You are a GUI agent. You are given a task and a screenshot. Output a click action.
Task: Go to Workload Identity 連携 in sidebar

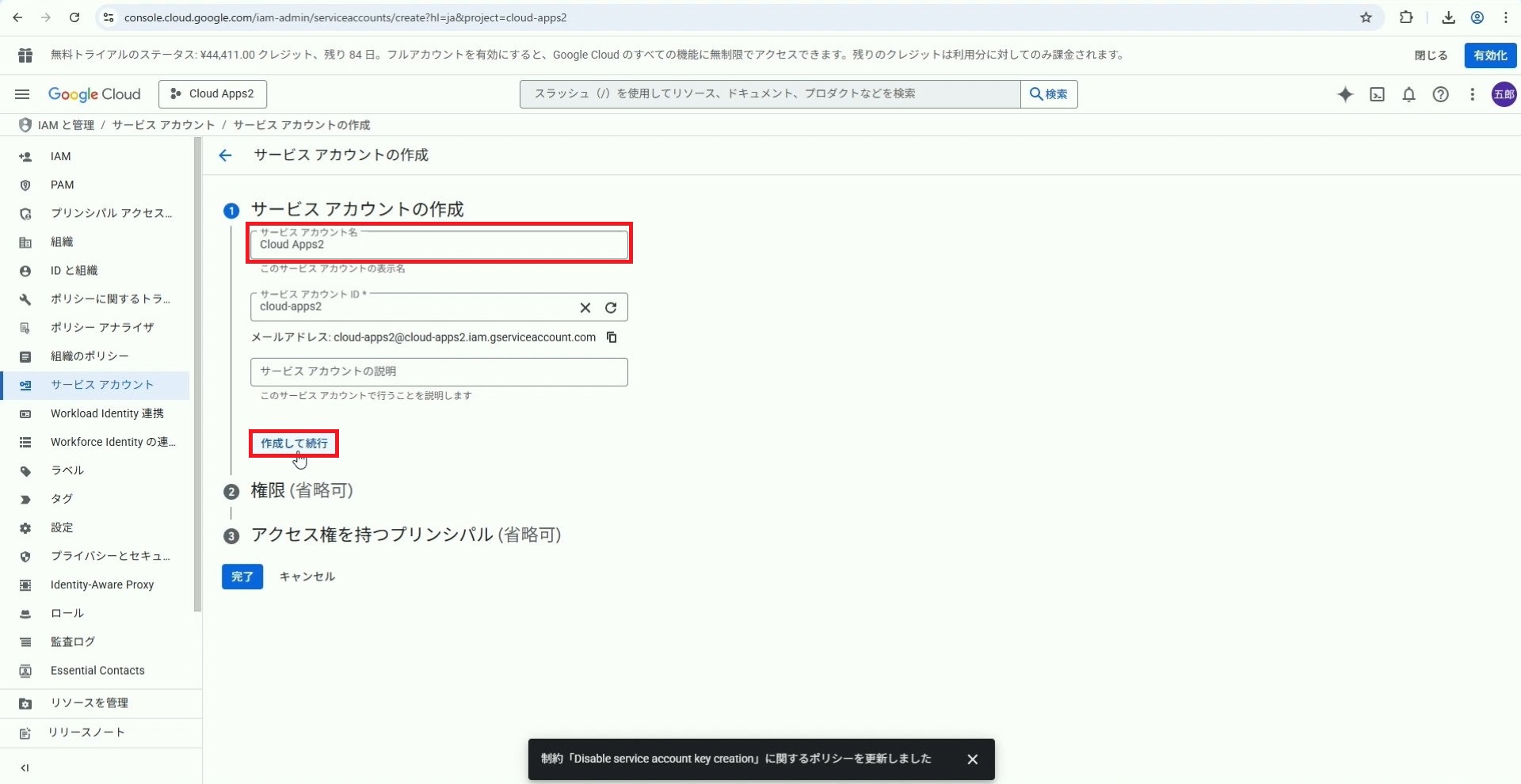point(107,413)
